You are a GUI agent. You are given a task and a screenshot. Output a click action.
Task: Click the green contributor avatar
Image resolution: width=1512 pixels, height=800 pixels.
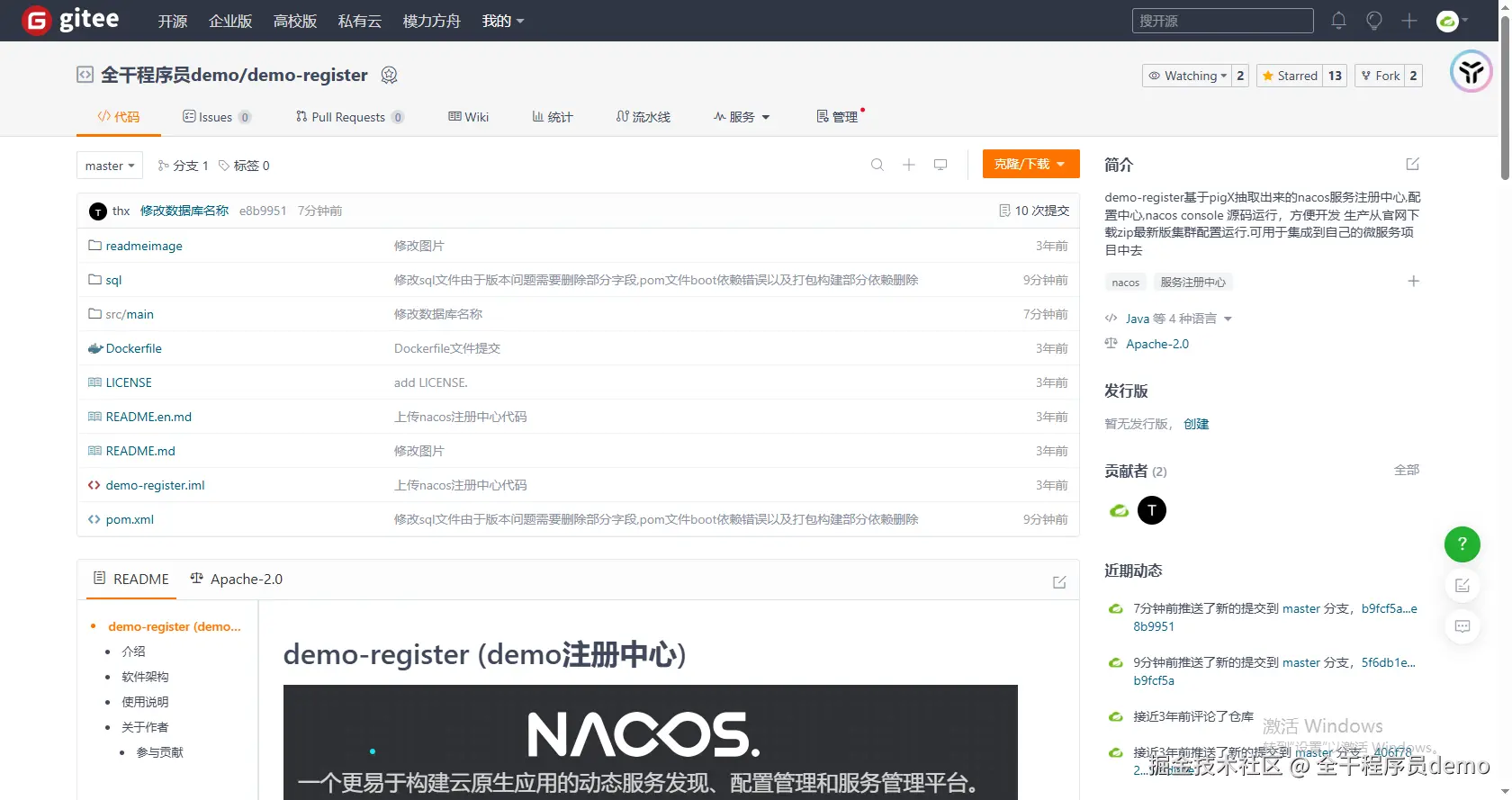coord(1119,510)
